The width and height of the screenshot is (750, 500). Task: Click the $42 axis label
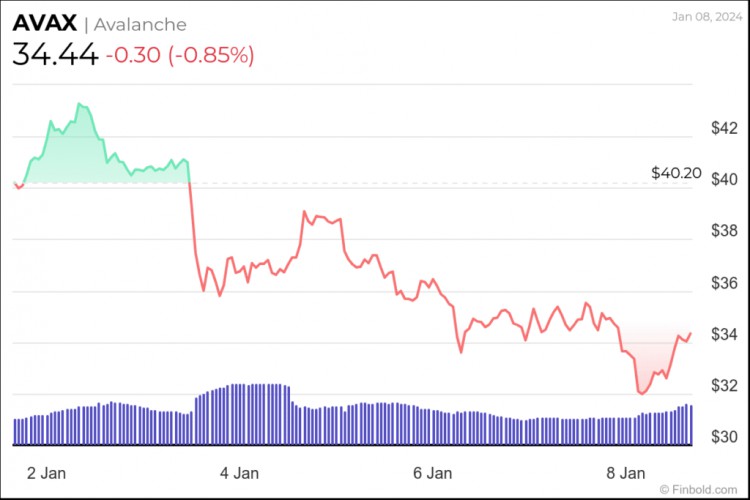(724, 128)
